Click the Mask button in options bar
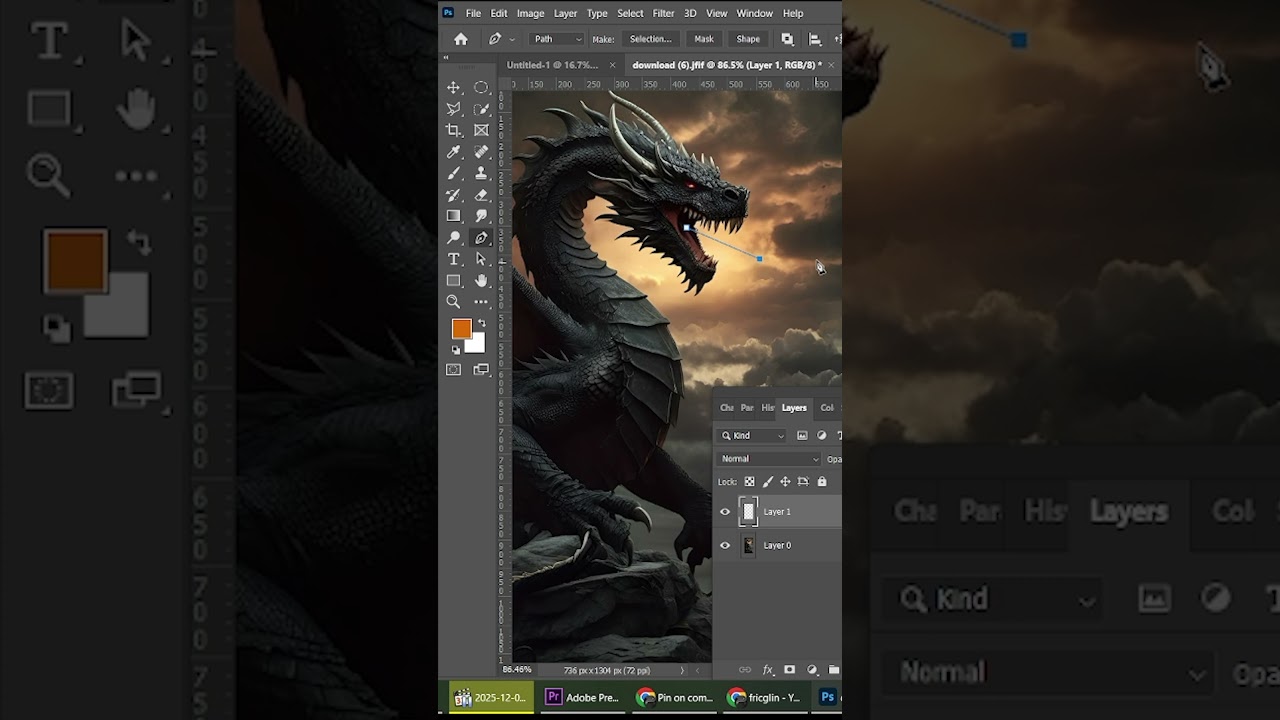The height and width of the screenshot is (720, 1280). point(704,39)
